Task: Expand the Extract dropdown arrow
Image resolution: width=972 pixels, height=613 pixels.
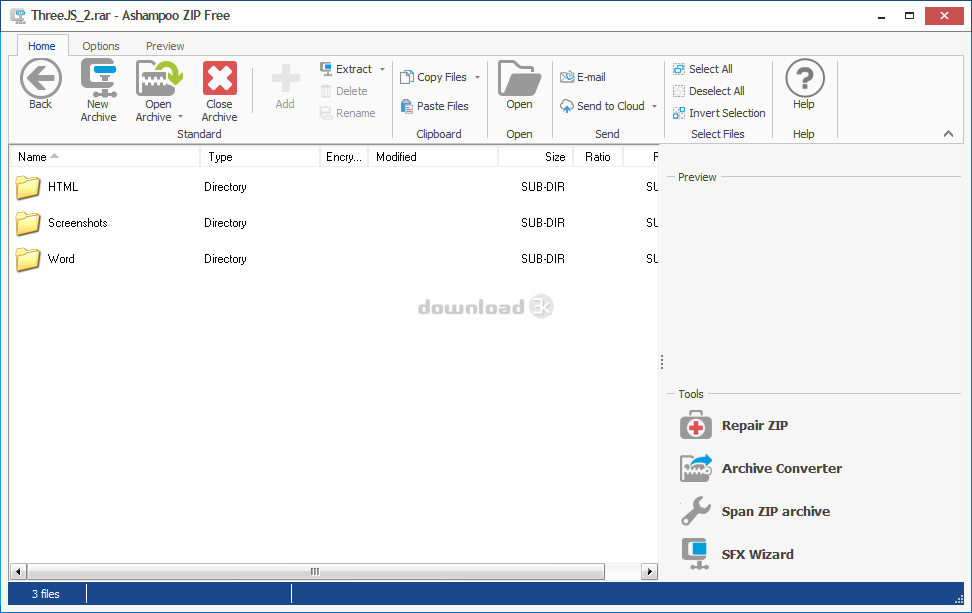Action: pyautogui.click(x=382, y=68)
